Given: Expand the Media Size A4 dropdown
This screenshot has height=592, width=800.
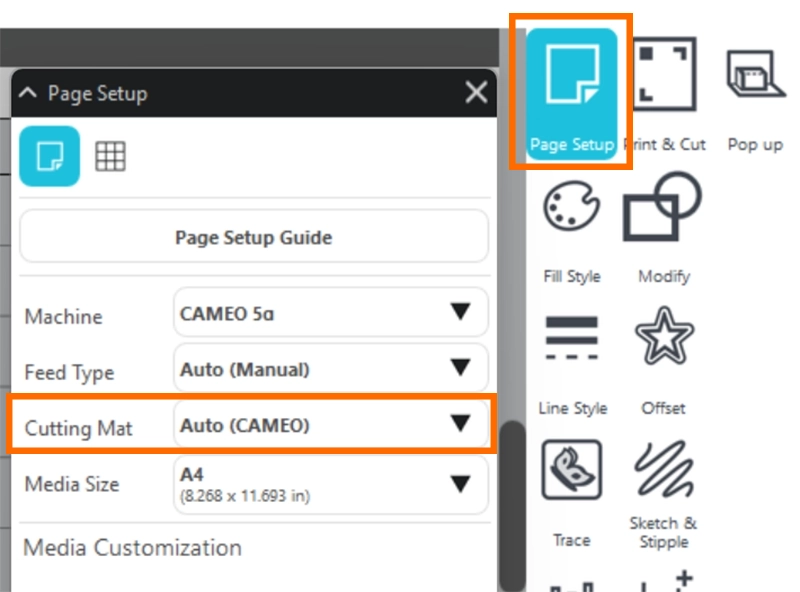Looking at the screenshot, I should 330,484.
